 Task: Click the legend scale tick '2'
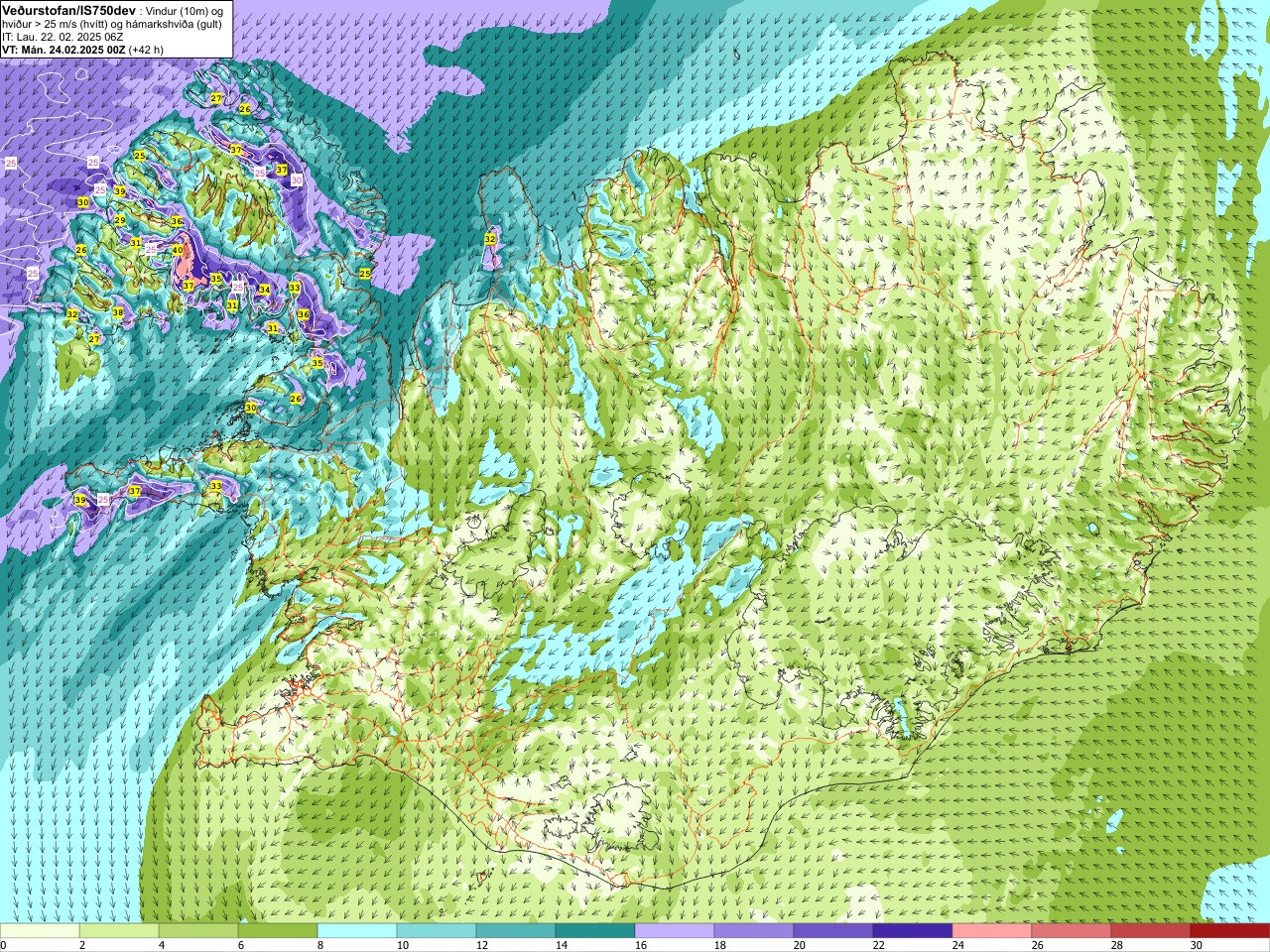[x=82, y=945]
